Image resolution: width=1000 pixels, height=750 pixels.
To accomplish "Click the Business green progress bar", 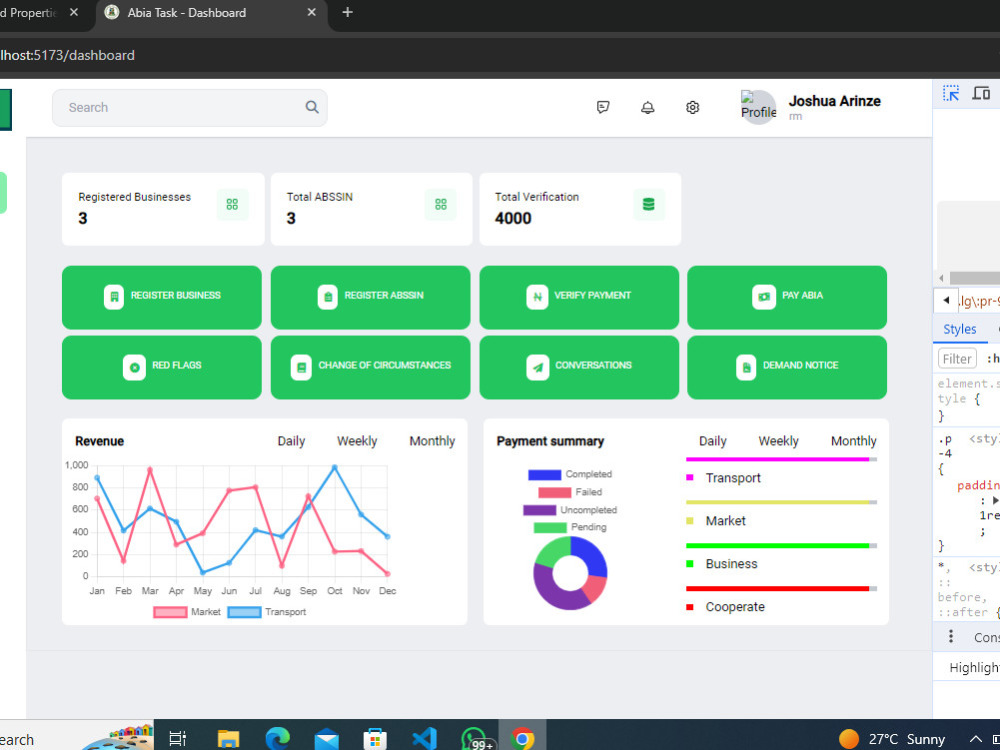I will tap(781, 546).
